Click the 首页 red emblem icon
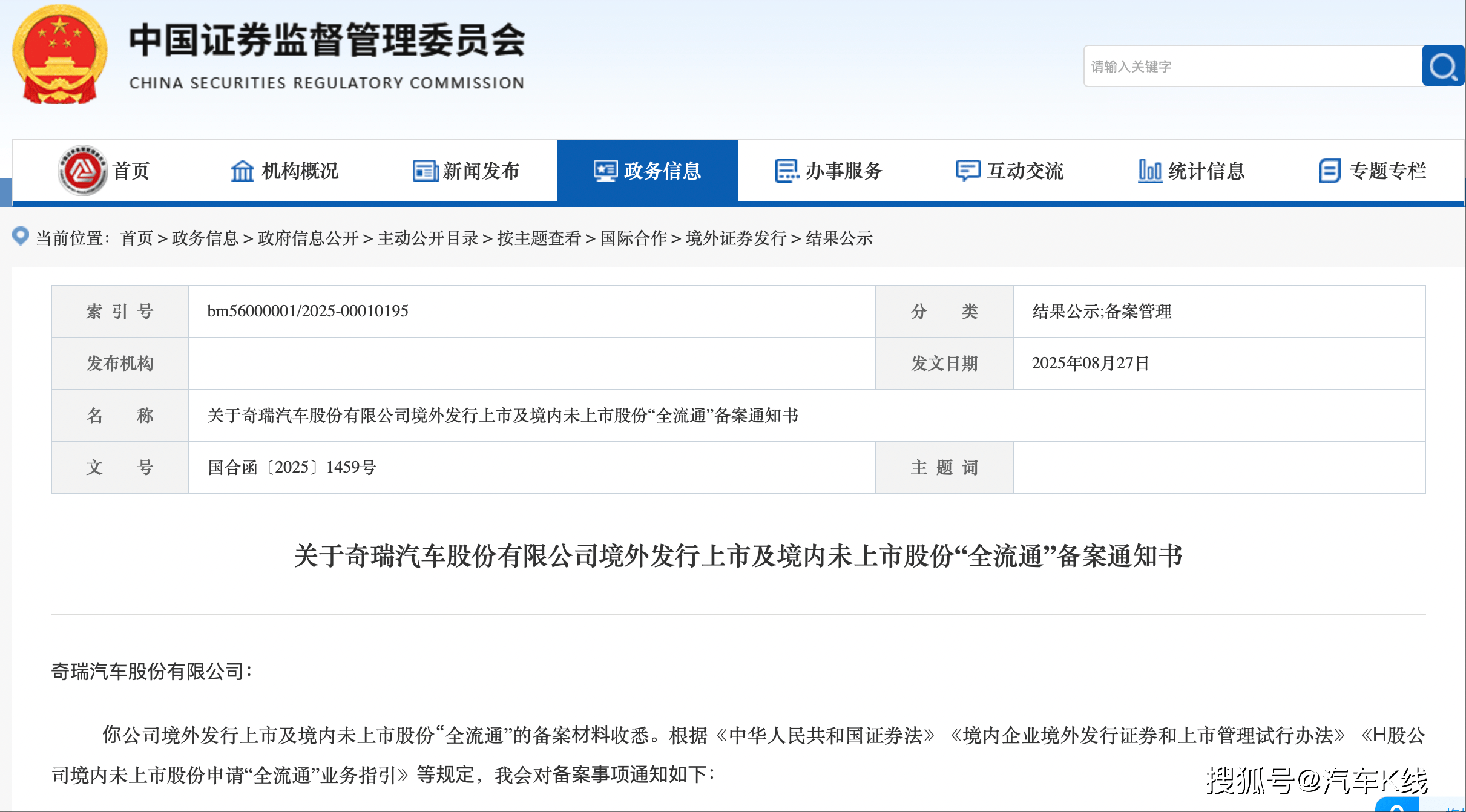The height and width of the screenshot is (812, 1466). click(82, 171)
